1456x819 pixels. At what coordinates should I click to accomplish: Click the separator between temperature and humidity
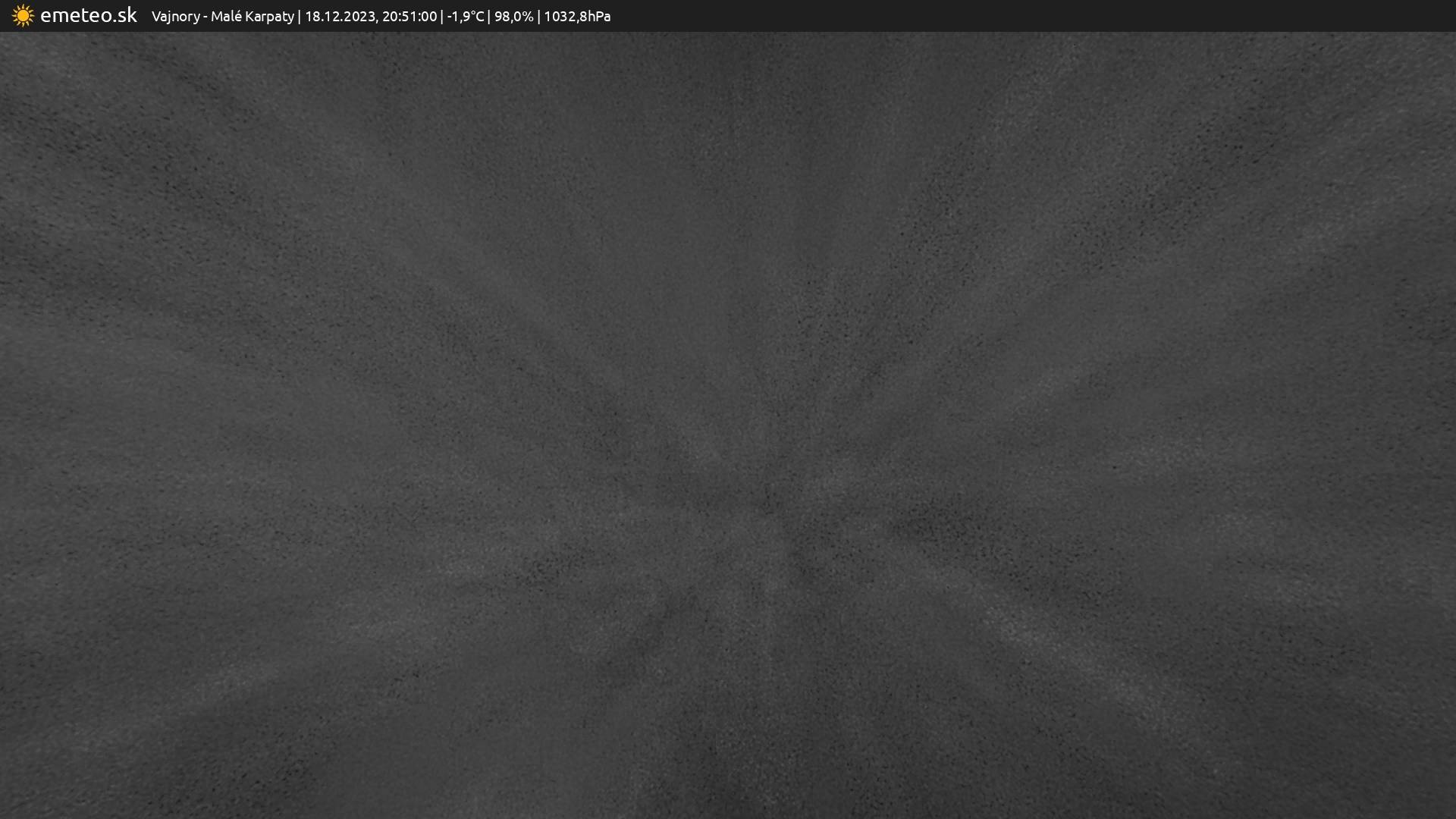(489, 16)
